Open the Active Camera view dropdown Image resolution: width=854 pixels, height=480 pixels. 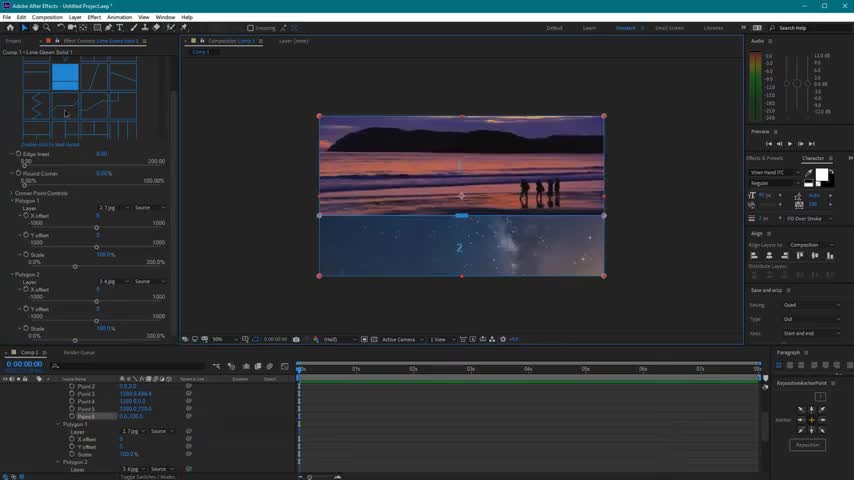coord(400,340)
